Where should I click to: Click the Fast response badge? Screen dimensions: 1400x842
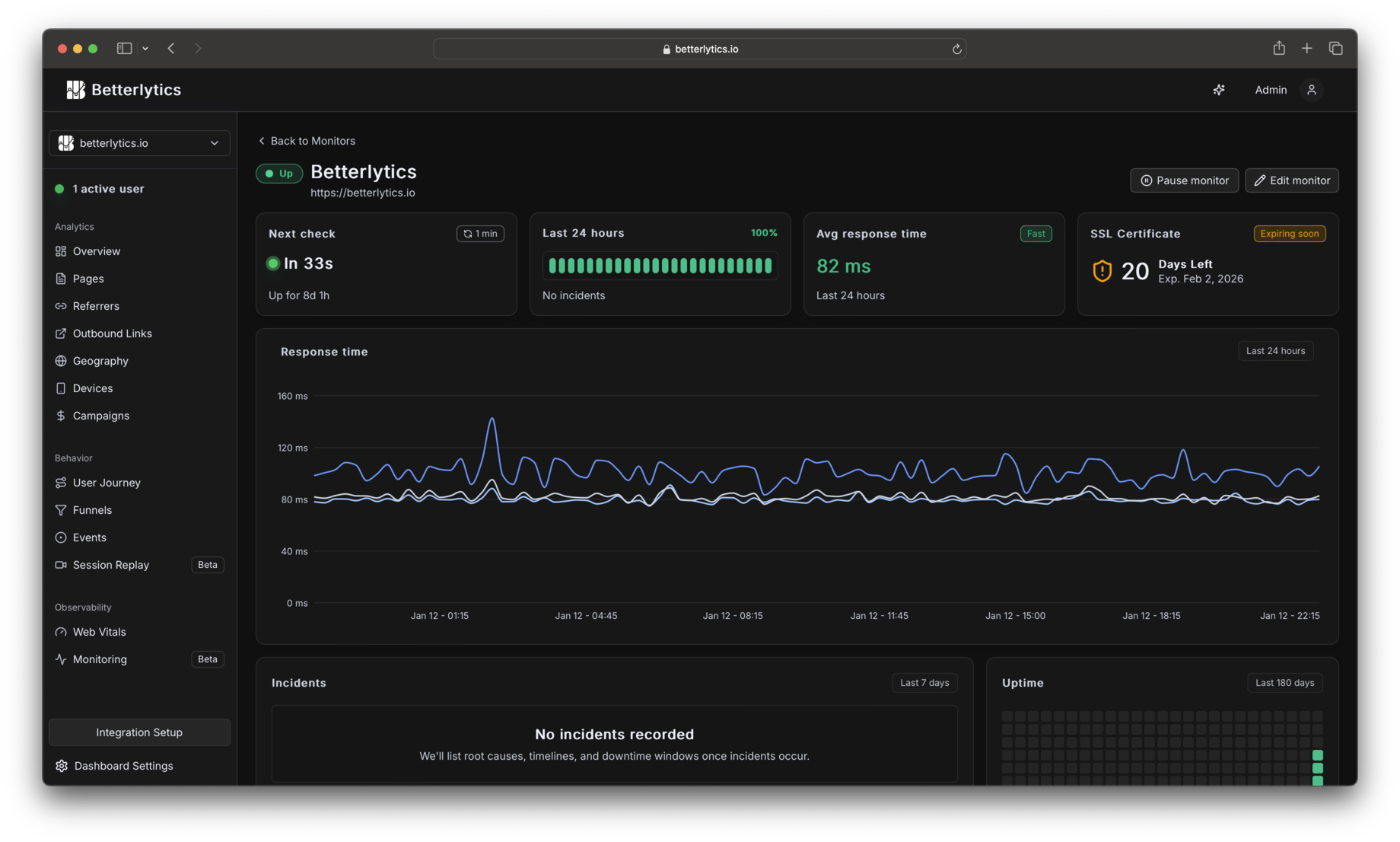tap(1036, 234)
